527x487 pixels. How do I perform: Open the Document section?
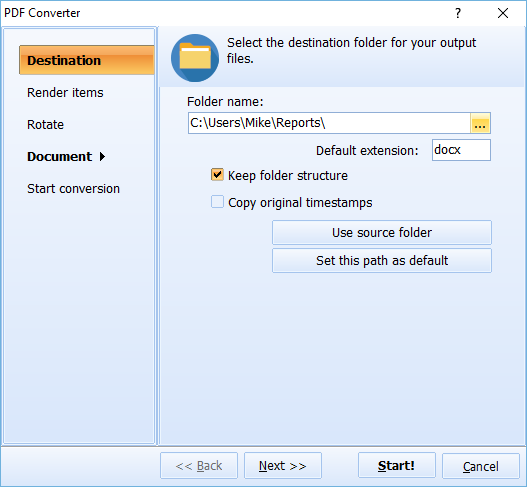(59, 157)
